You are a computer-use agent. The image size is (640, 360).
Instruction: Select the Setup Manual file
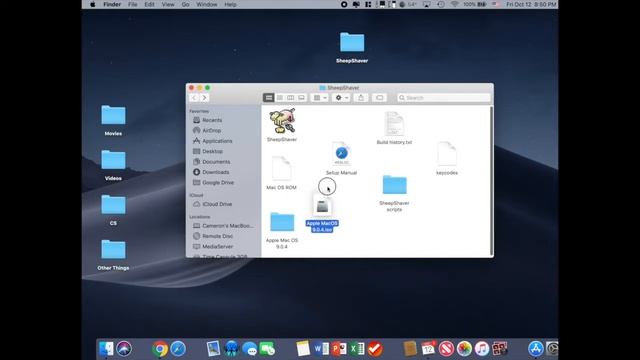[x=341, y=154]
